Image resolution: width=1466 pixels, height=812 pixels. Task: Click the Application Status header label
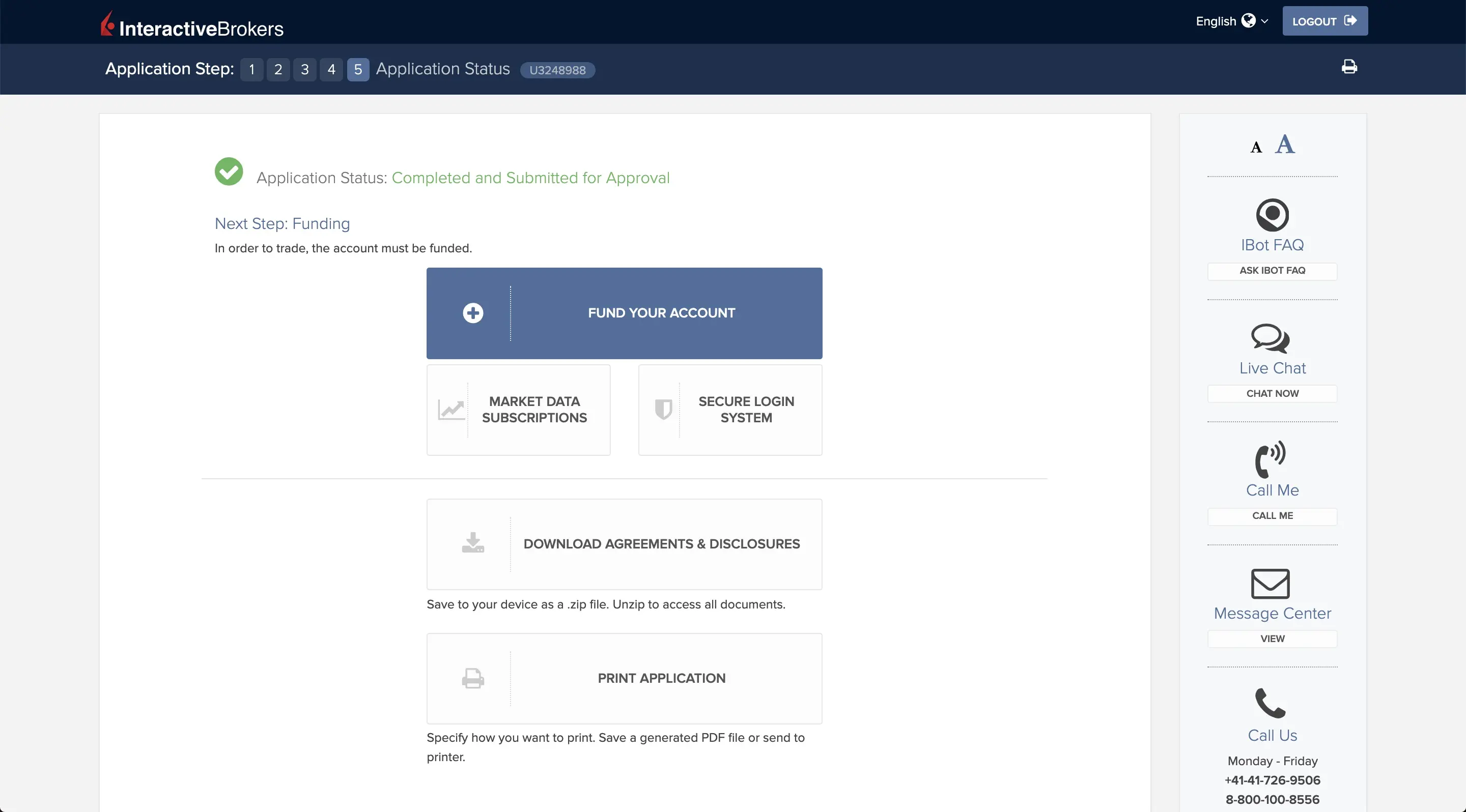point(443,69)
